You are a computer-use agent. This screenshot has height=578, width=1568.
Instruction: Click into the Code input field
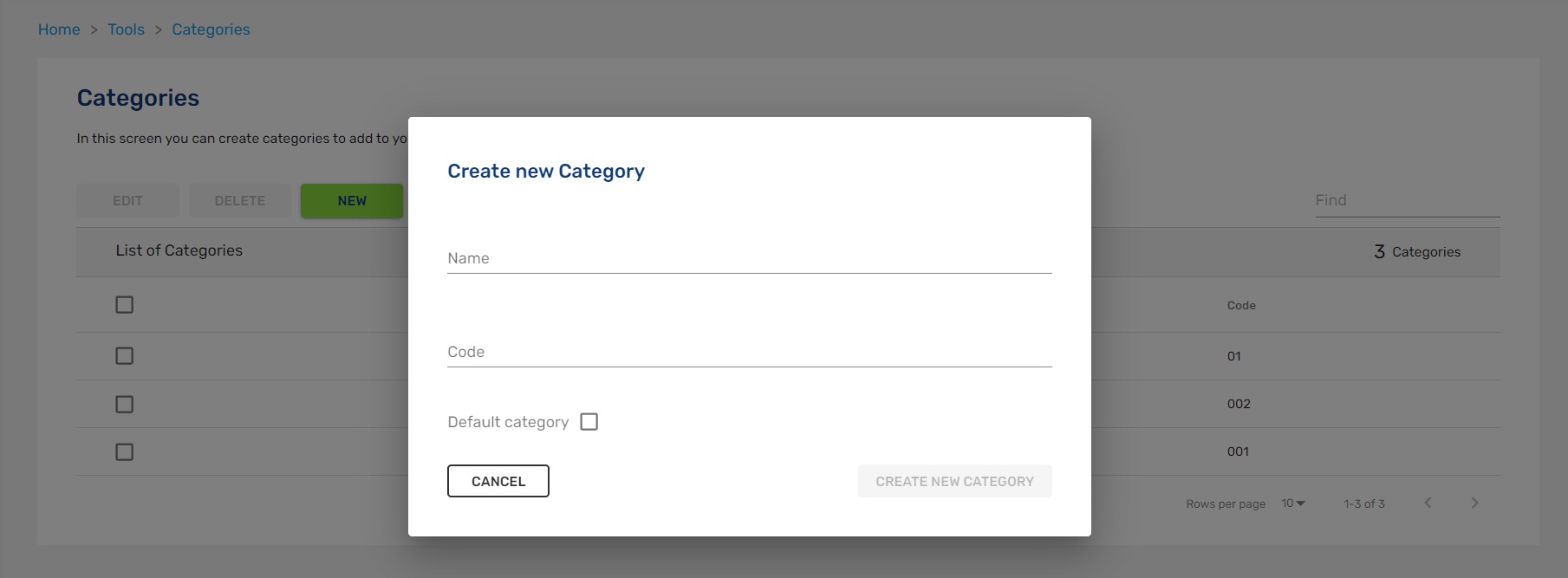coord(749,352)
